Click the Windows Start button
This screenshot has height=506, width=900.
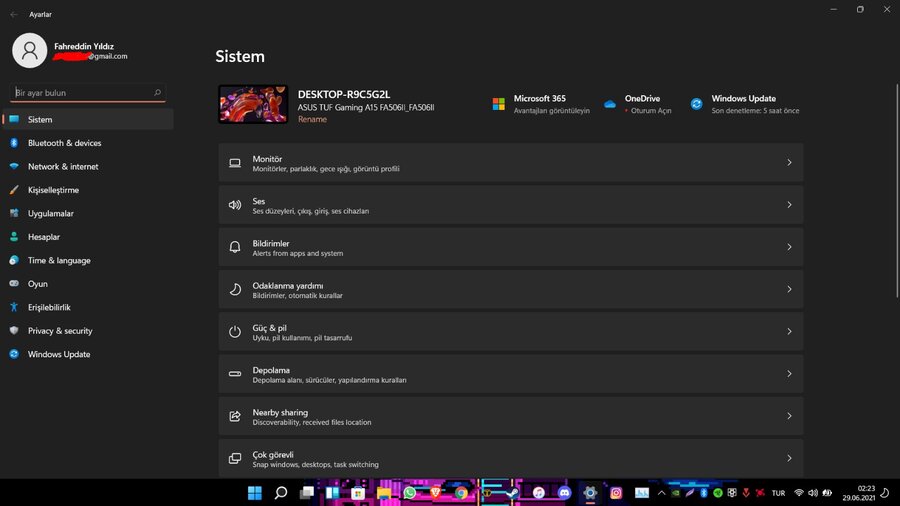[x=254, y=493]
